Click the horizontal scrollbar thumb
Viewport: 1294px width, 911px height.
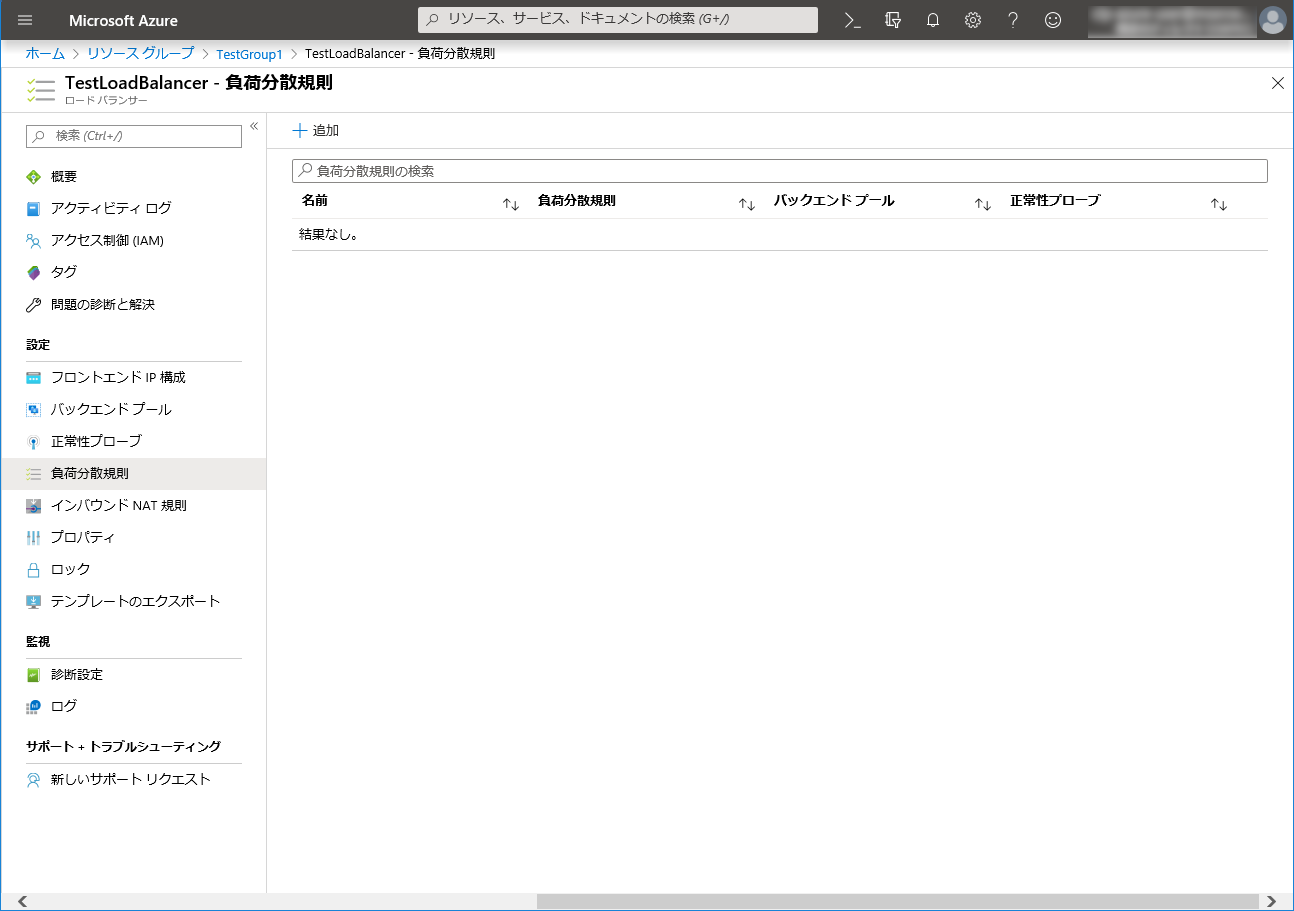coord(897,901)
